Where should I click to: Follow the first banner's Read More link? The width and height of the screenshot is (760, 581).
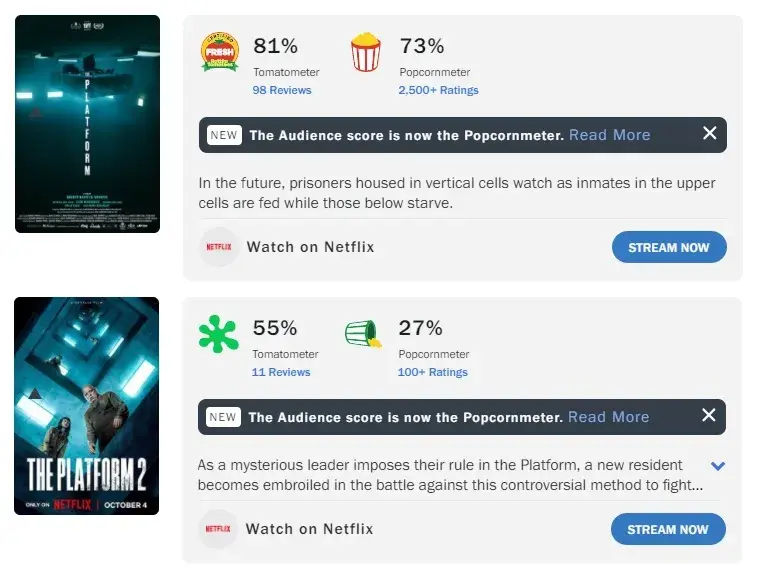[x=609, y=135]
